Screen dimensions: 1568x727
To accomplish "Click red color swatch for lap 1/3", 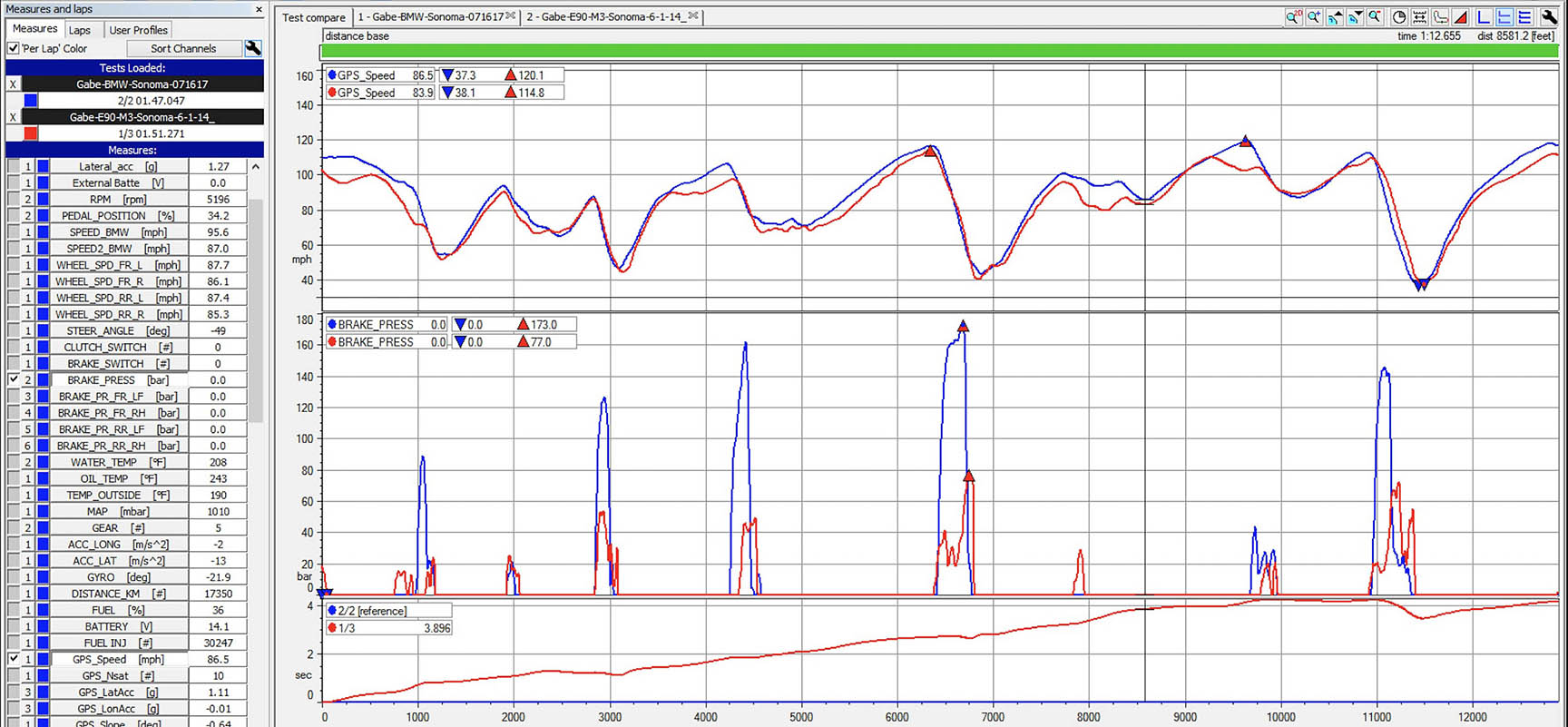I will (x=31, y=133).
